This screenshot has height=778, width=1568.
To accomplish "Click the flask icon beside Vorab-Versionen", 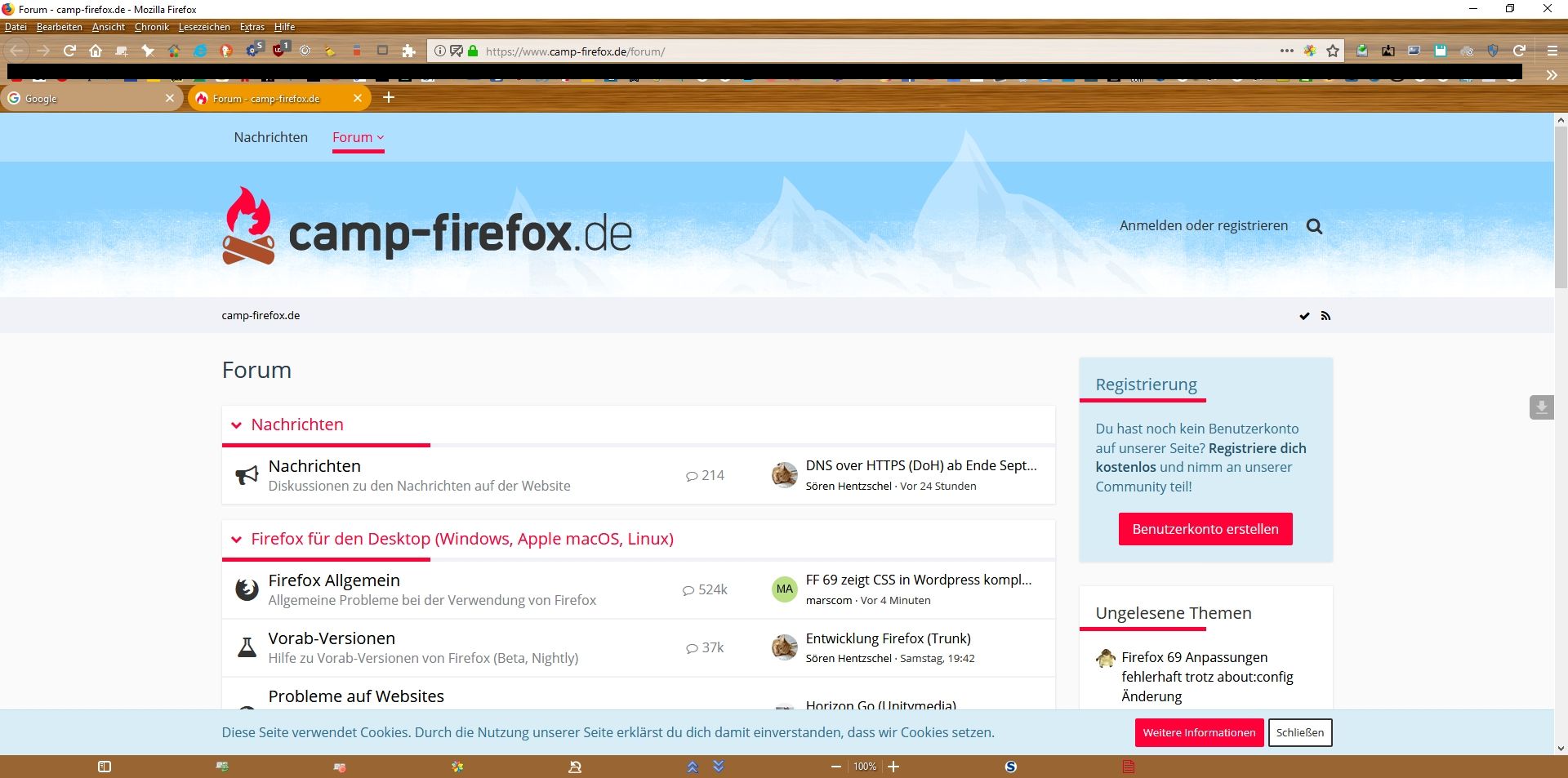I will (247, 647).
